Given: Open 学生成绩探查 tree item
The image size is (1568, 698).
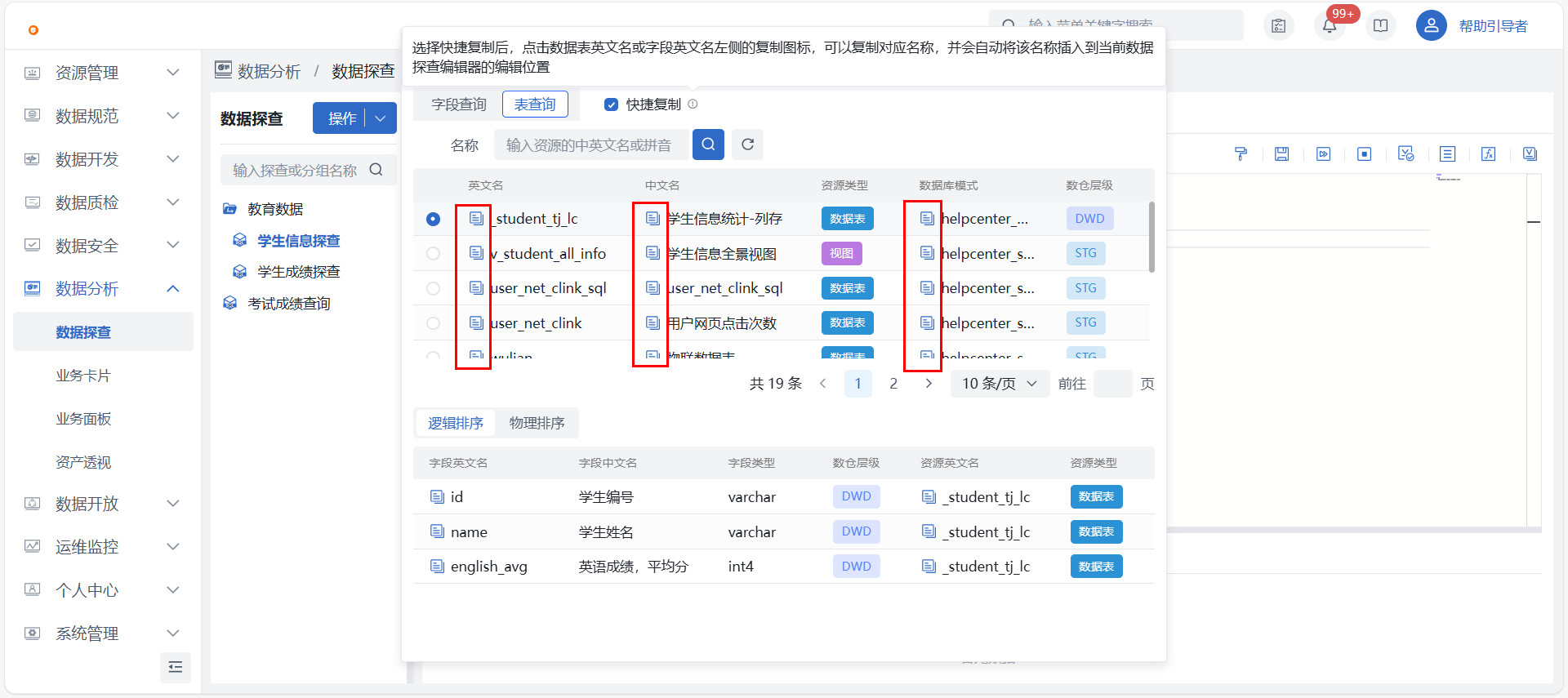Looking at the screenshot, I should 299,272.
